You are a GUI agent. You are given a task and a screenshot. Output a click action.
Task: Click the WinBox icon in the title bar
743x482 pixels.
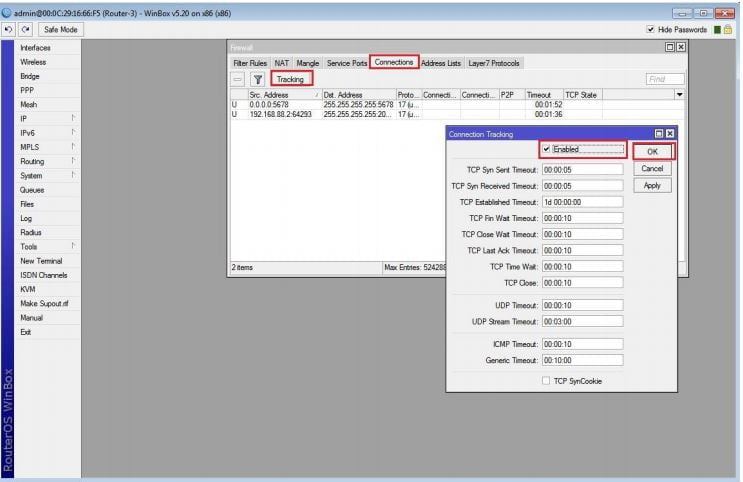[x=7, y=10]
